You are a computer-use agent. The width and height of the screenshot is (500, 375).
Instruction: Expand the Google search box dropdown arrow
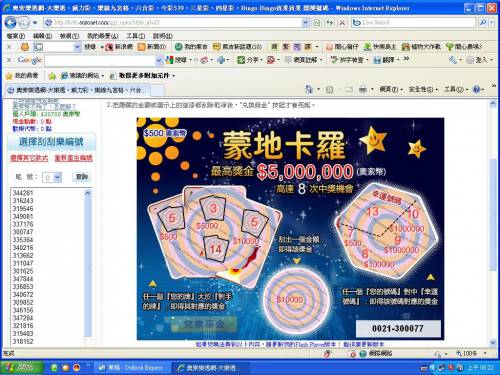click(x=159, y=60)
